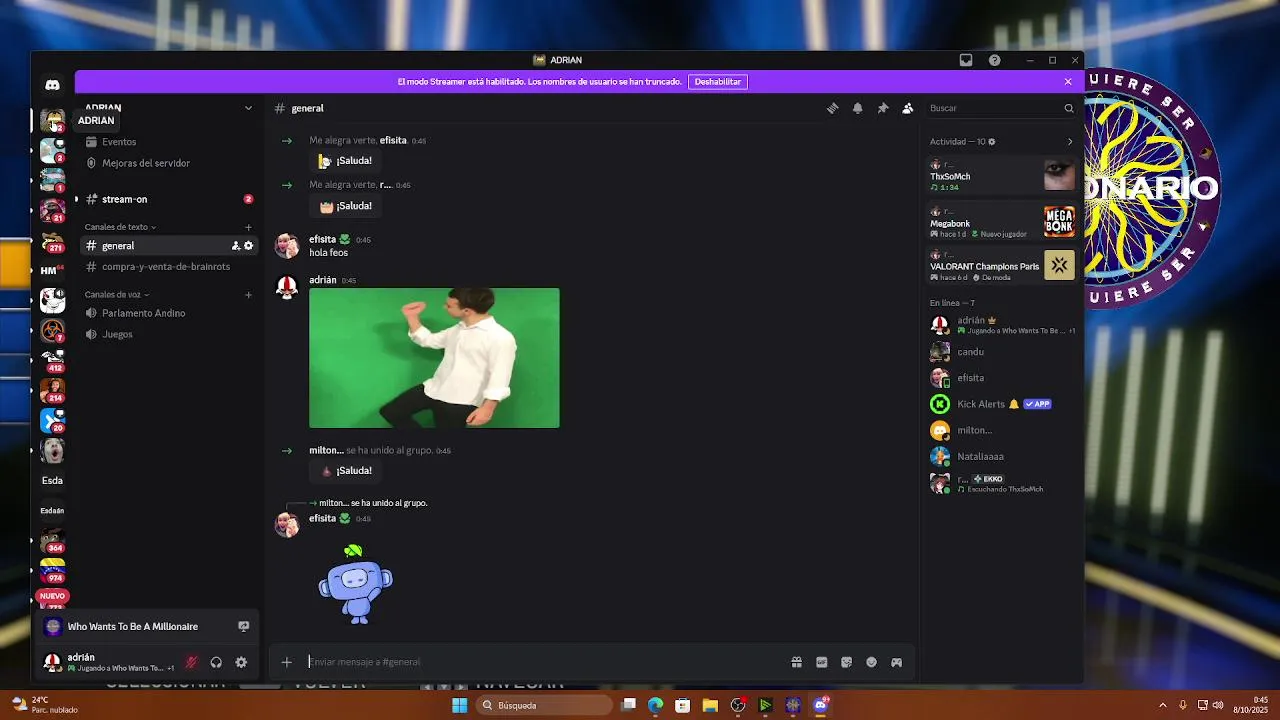Viewport: 1280px width, 720px height.
Task: Open channel notification settings bell
Action: 857,108
